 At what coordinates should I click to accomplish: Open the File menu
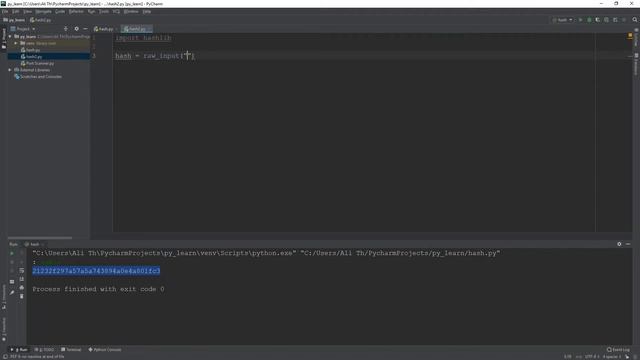[5, 11]
